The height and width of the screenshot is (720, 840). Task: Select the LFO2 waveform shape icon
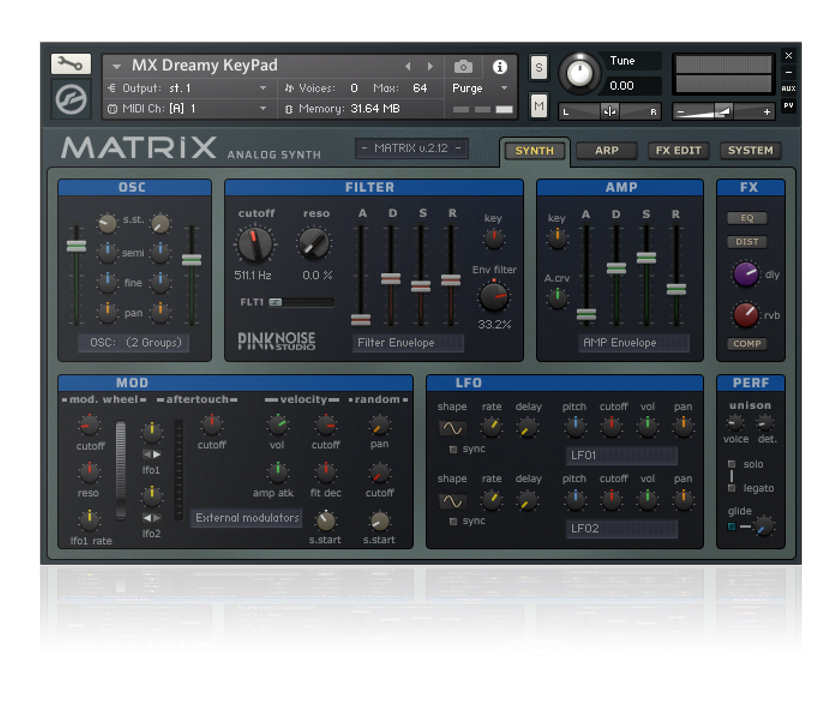(x=452, y=501)
